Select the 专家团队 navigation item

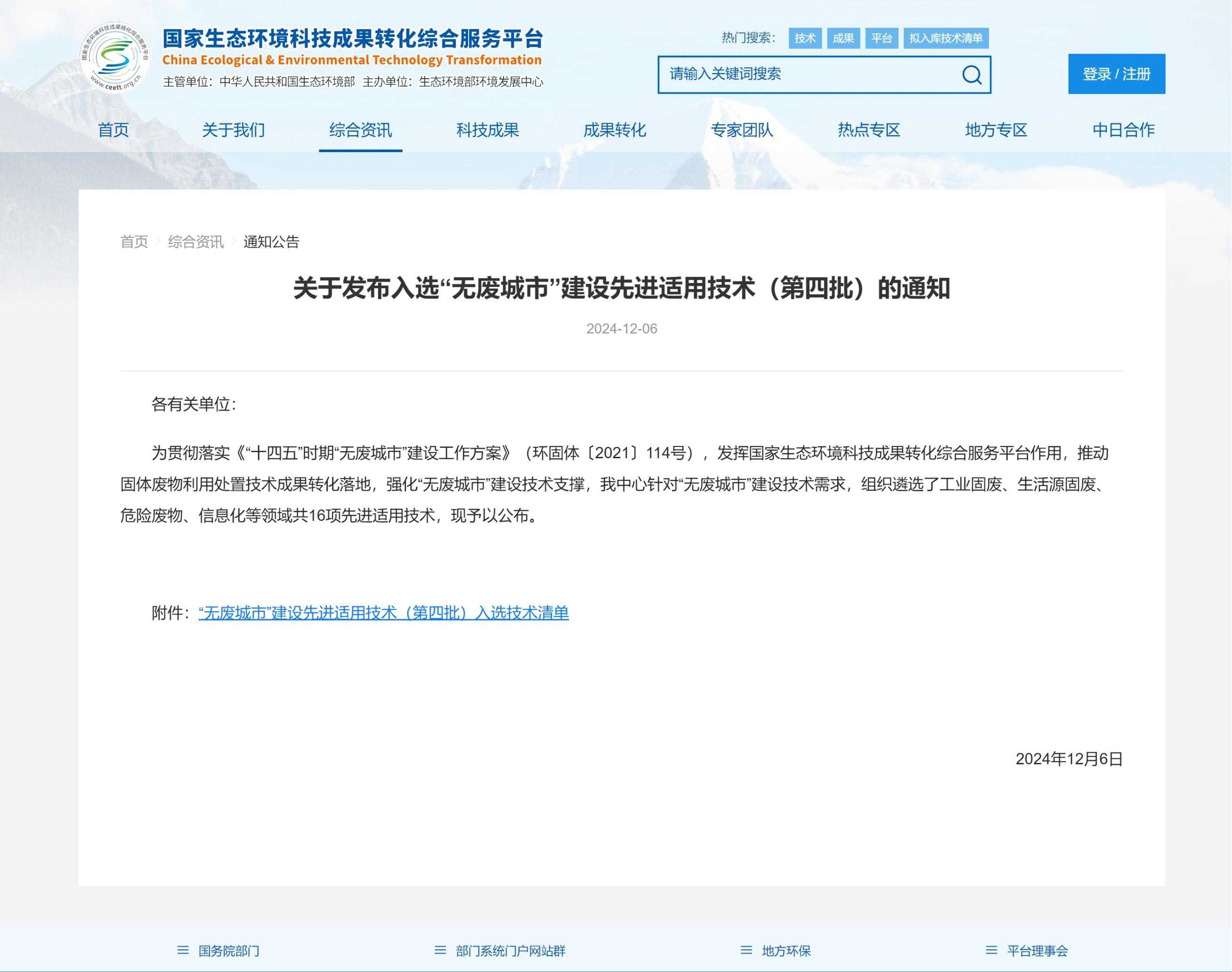coord(741,130)
